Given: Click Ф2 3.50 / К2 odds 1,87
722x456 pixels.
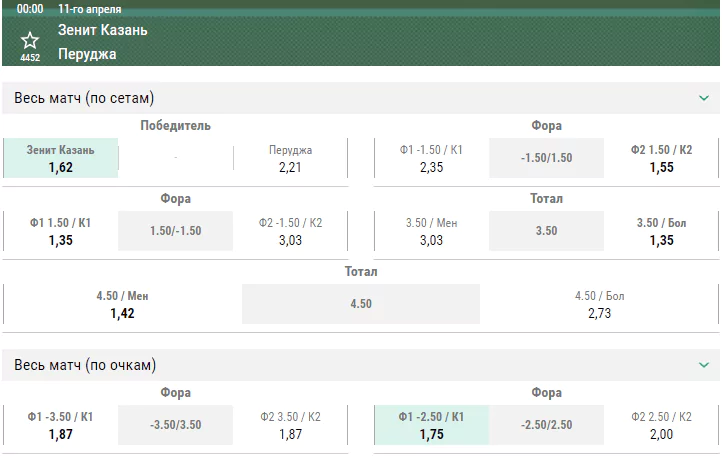Looking at the screenshot, I should coord(290,425).
